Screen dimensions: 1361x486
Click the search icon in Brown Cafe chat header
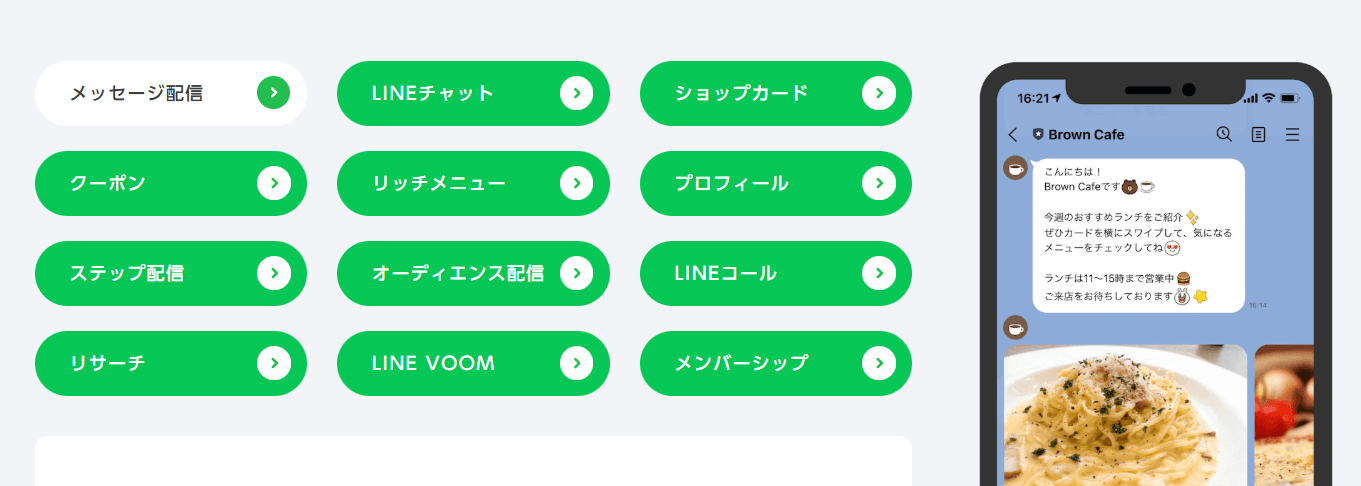[x=1223, y=134]
